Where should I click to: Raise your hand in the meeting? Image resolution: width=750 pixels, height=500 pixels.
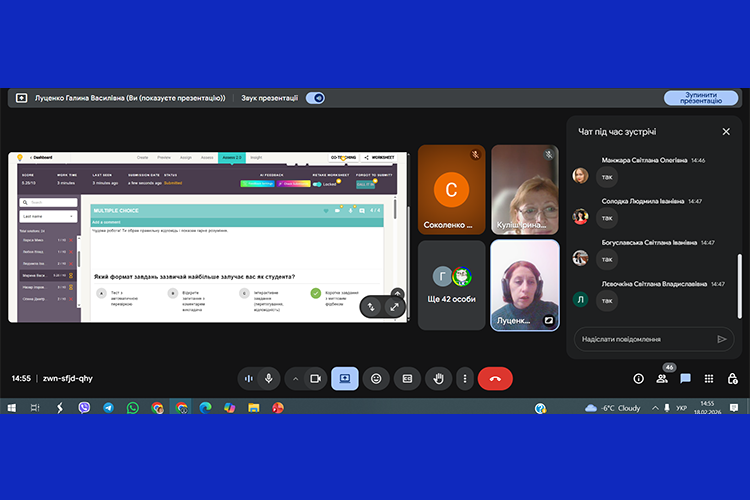click(437, 379)
